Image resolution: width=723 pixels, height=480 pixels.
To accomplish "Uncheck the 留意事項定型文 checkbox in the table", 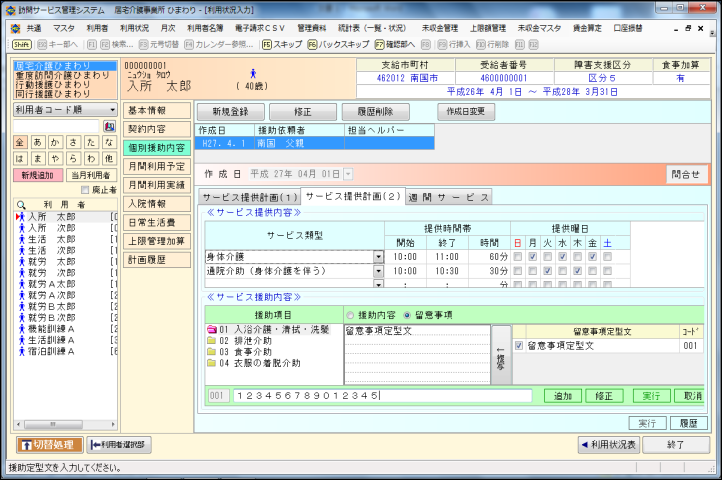I will 517,345.
